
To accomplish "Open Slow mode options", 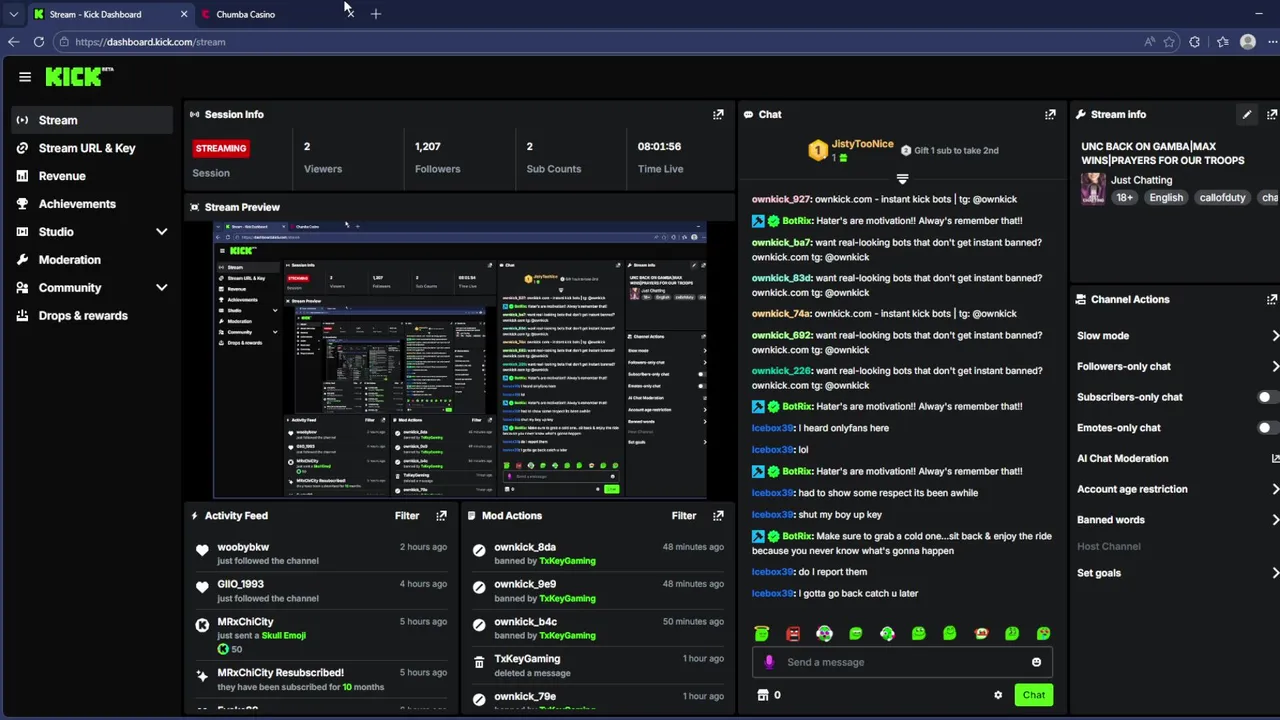I will [x=1177, y=336].
